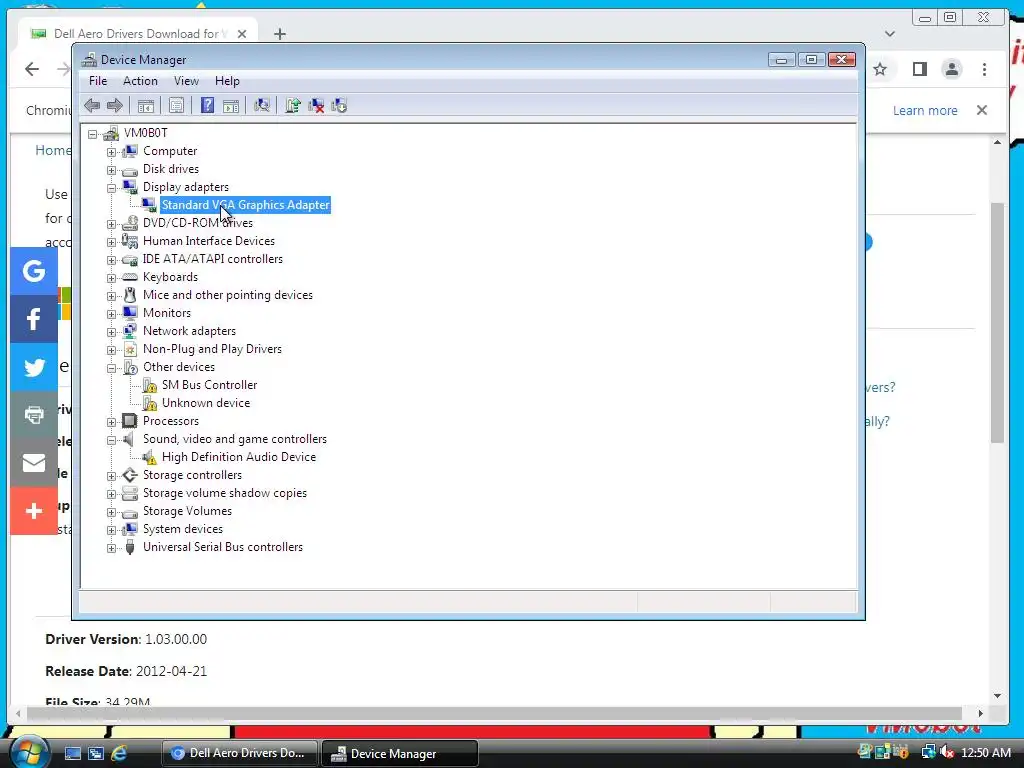Open the View menu
The height and width of the screenshot is (768, 1024).
tap(186, 81)
